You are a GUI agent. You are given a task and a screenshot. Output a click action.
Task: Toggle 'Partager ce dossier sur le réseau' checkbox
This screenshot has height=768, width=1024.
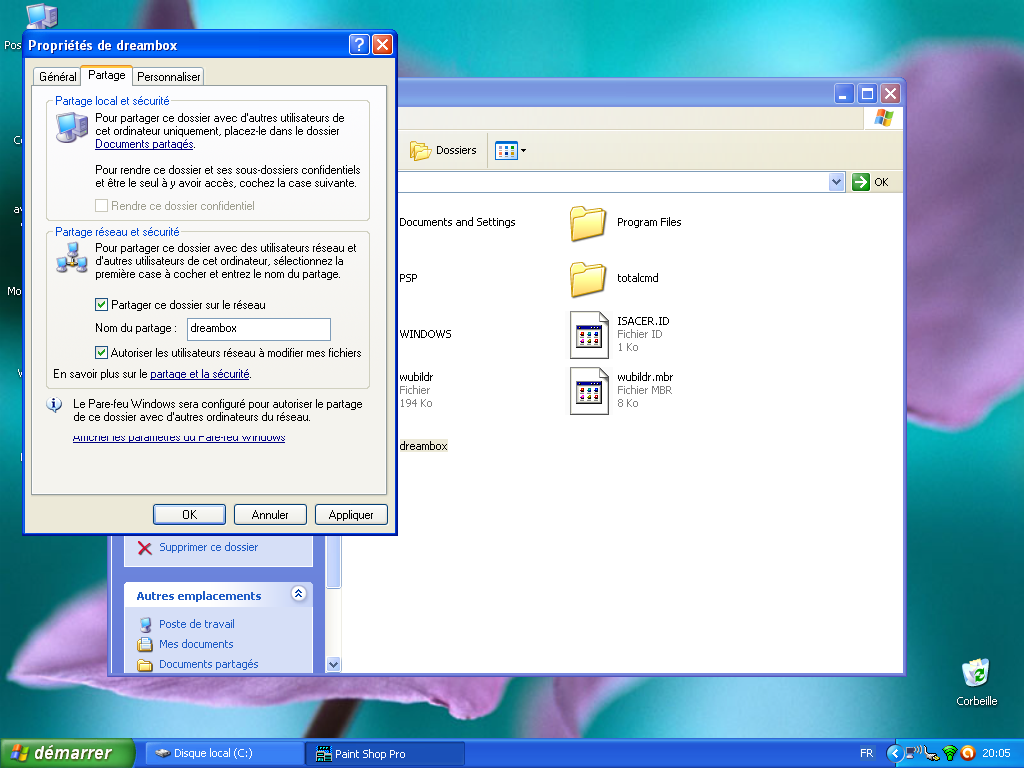(x=101, y=305)
